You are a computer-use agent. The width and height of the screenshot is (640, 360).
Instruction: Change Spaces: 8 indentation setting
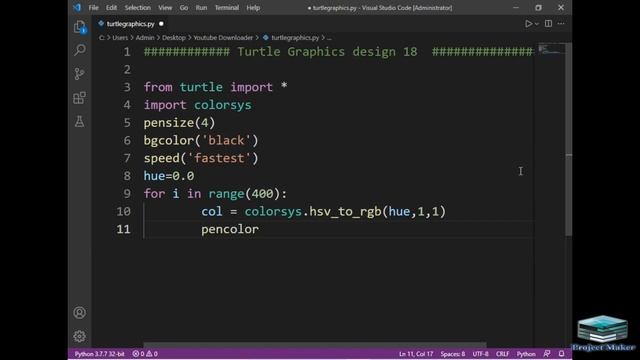click(x=453, y=354)
